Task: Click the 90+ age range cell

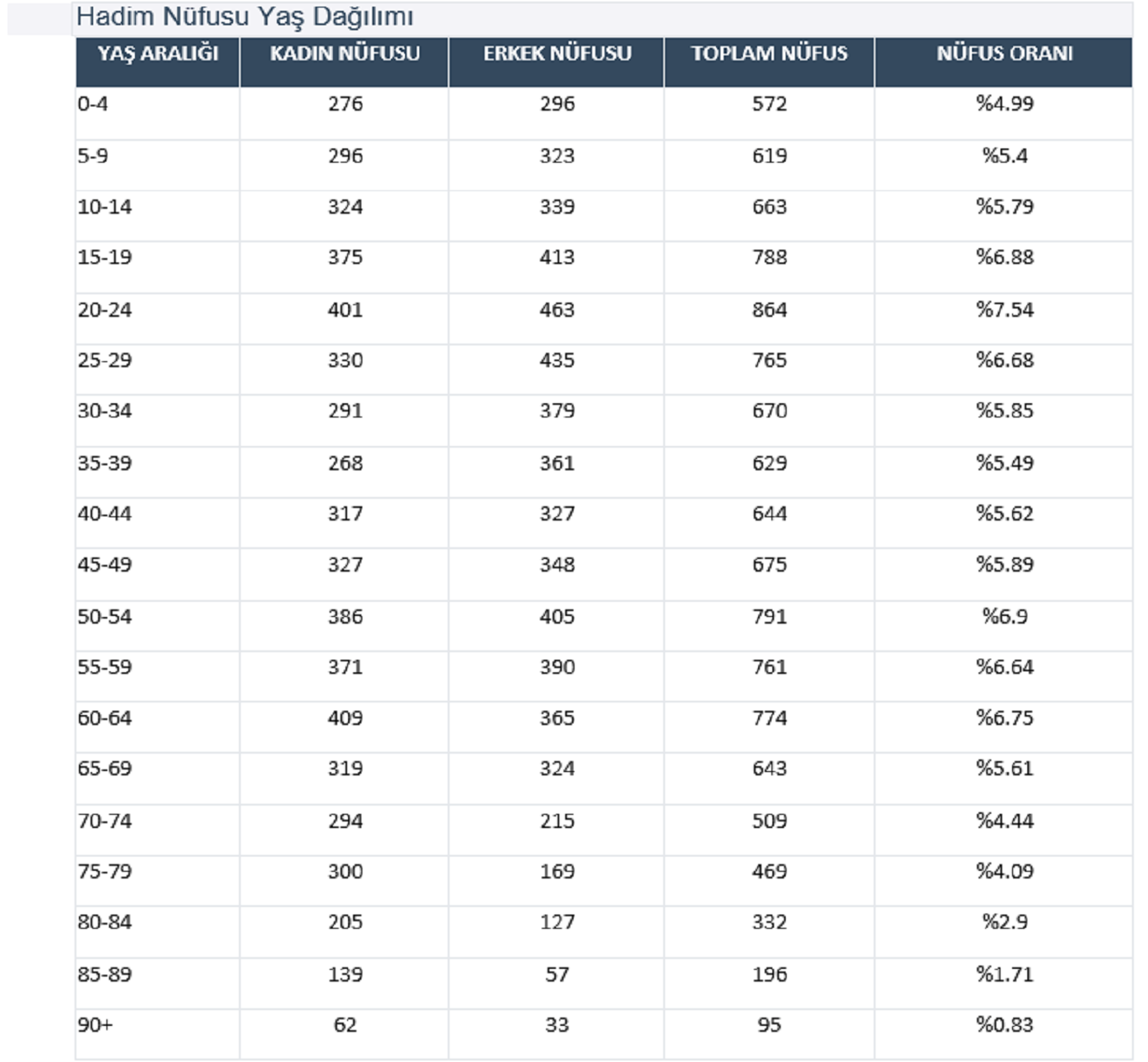Action: click(x=95, y=1025)
